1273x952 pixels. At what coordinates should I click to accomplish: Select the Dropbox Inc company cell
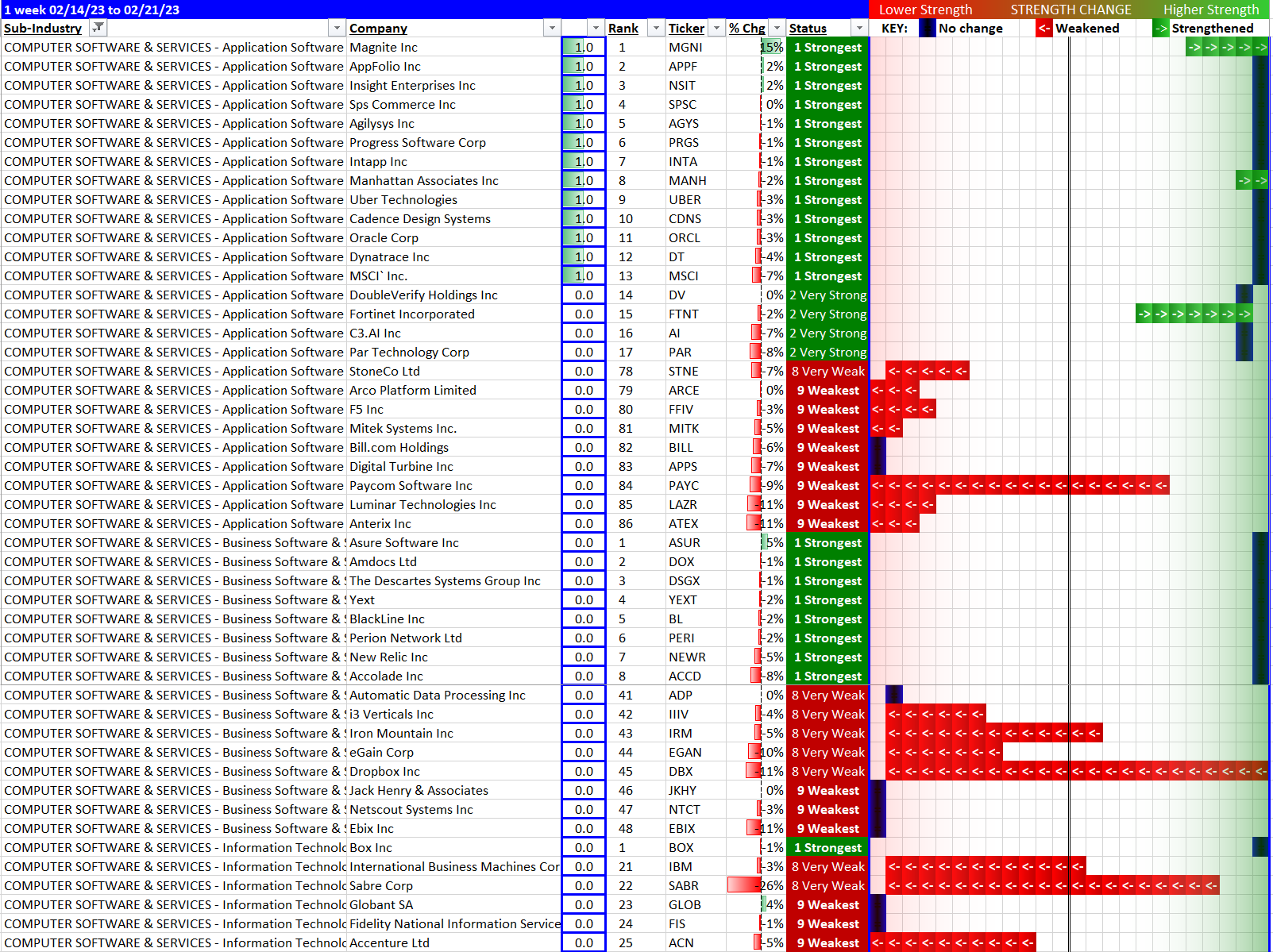(454, 772)
